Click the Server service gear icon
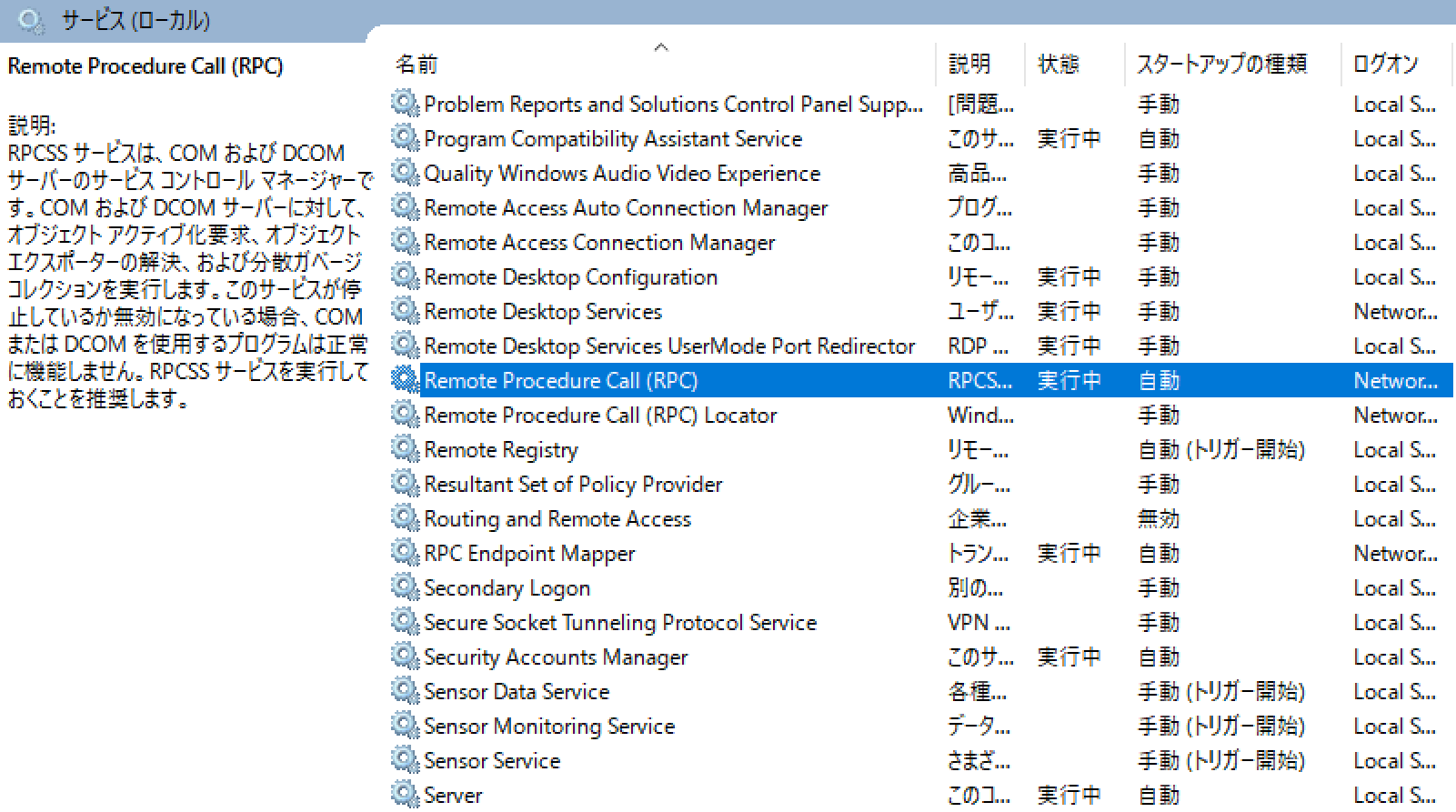This screenshot has width=1456, height=812. point(405,795)
